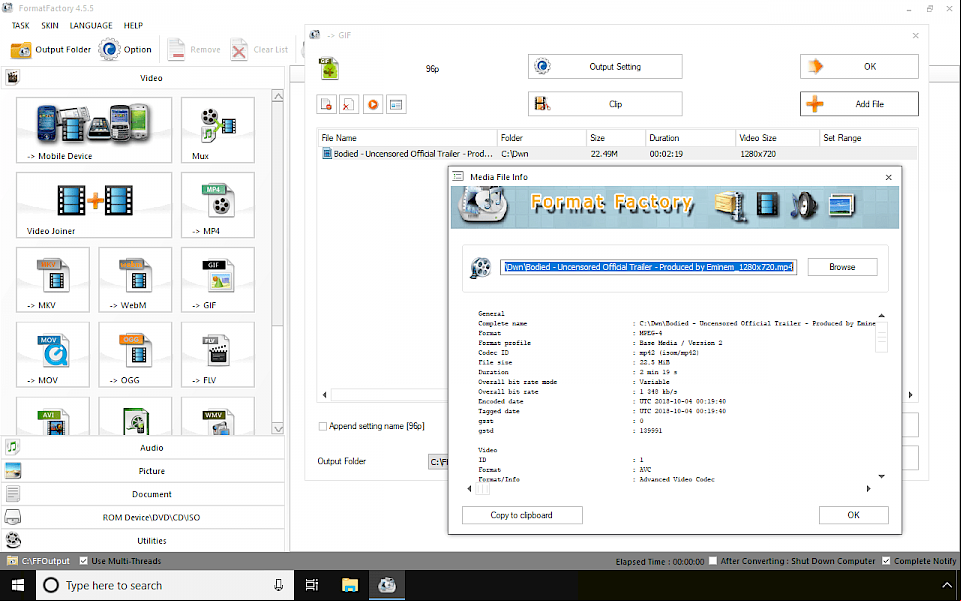
Task: Click the Set Range column header
Action: coord(868,138)
